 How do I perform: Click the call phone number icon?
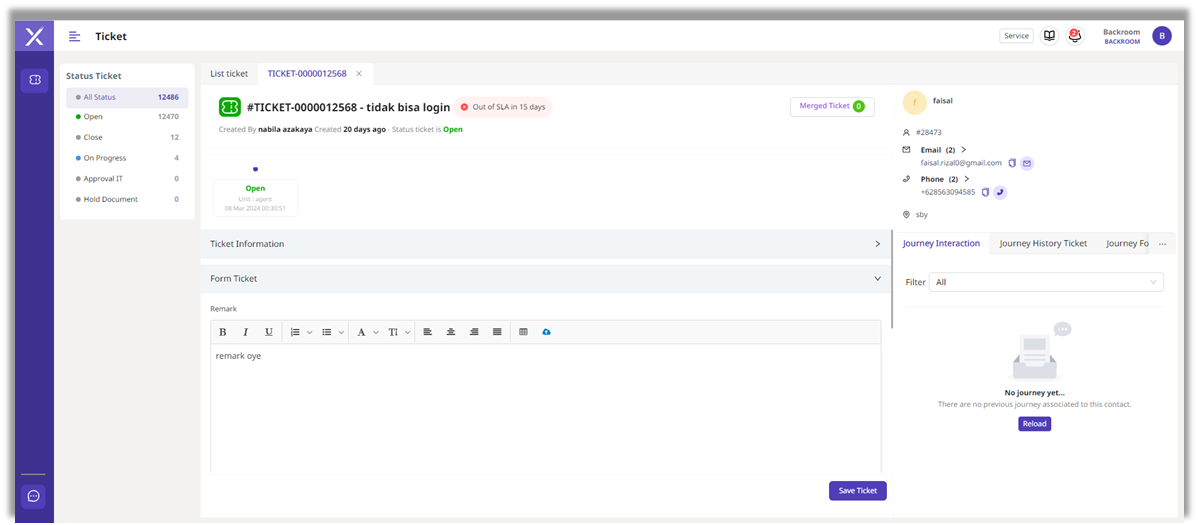[x=1000, y=192]
